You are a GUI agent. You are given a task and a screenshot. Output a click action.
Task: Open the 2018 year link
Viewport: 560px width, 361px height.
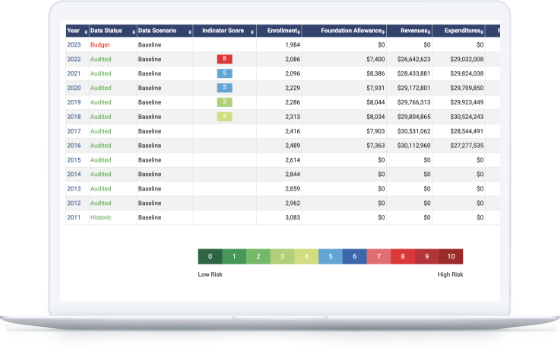point(74,117)
